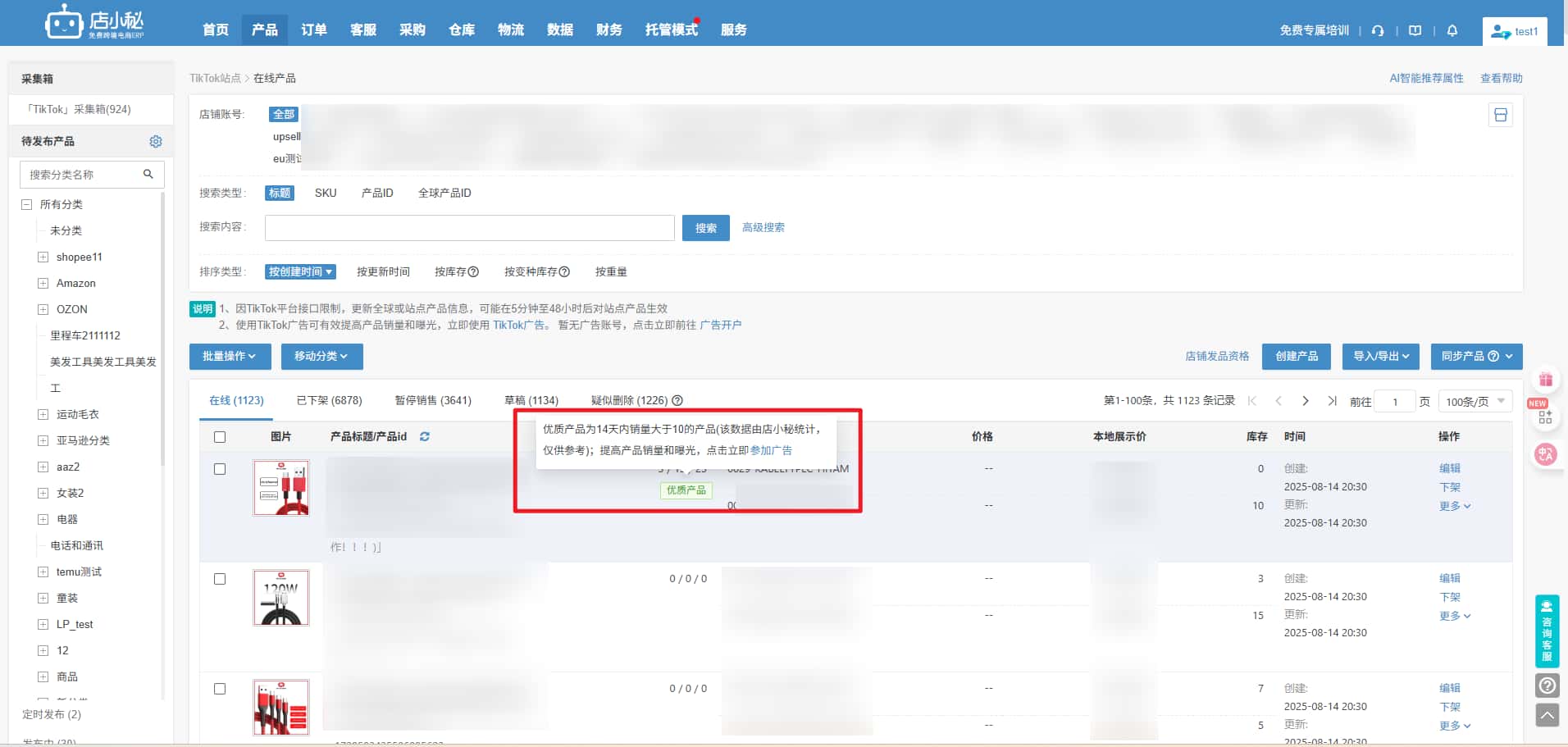Open the 按创建时间 sort dropdown
1568x747 pixels.
pyautogui.click(x=300, y=271)
